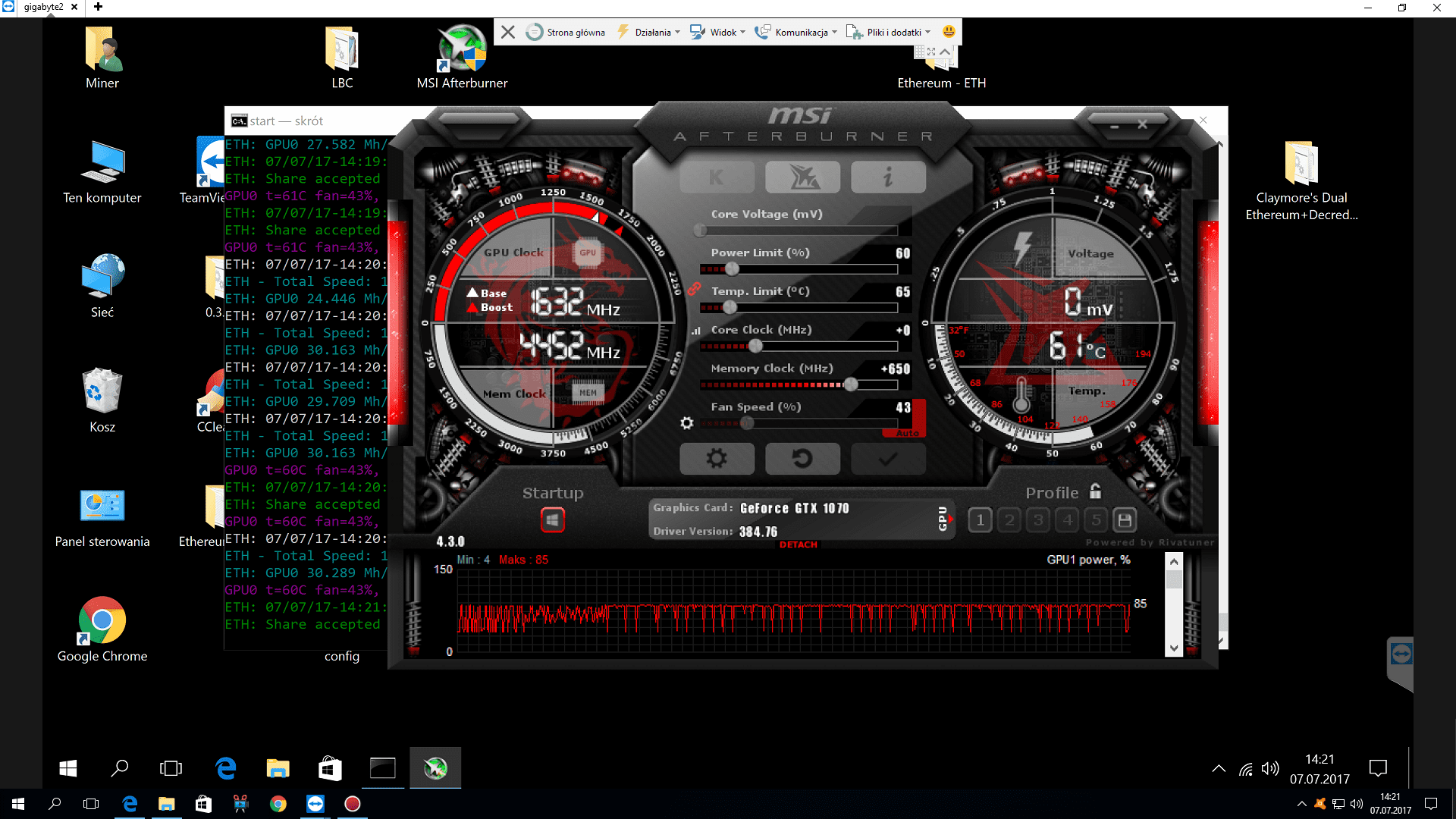Image resolution: width=1456 pixels, height=819 pixels.
Task: Click graph scrollbar up arrow
Action: tap(1174, 561)
